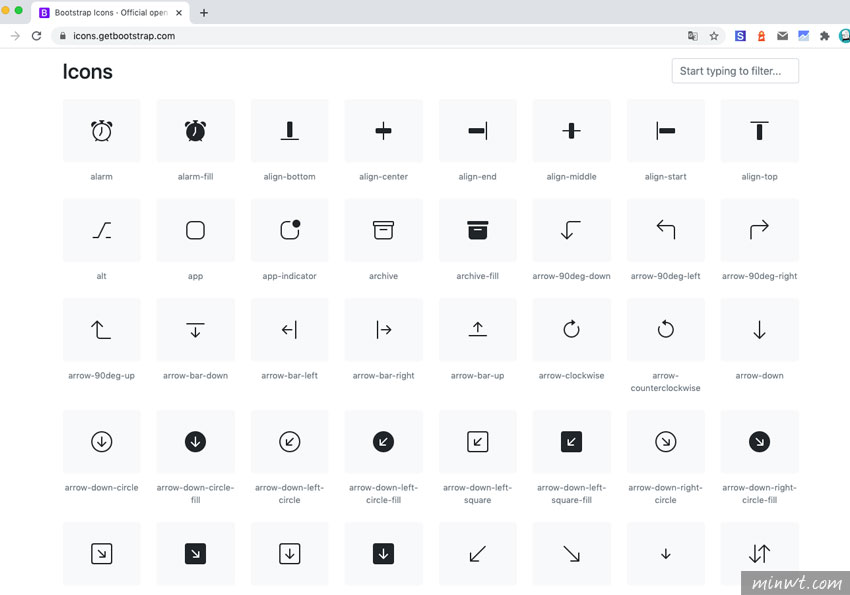Click the blue S extension icon
This screenshot has height=595, width=850.
[740, 36]
